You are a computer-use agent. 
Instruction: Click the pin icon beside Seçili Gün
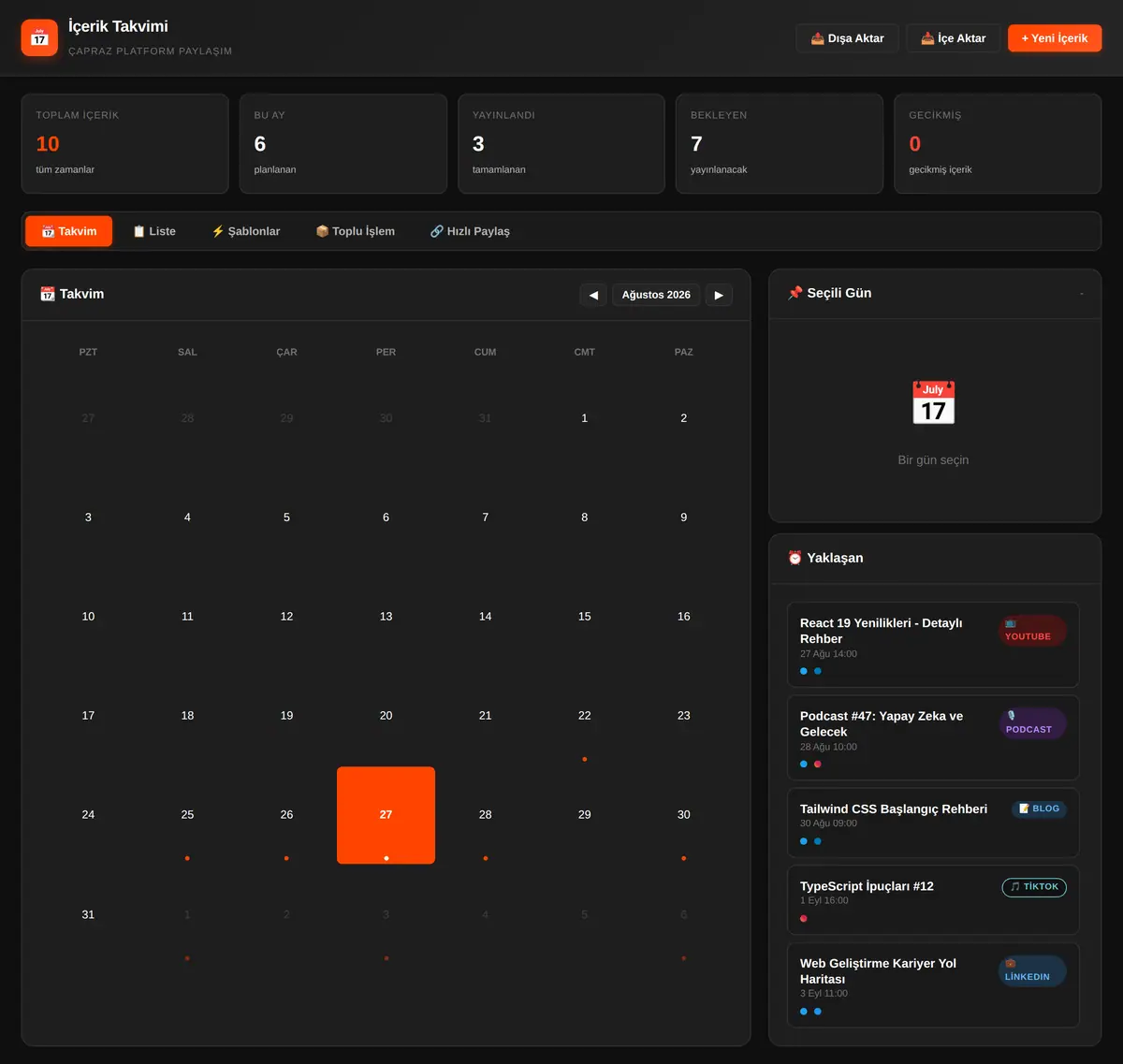tap(795, 293)
